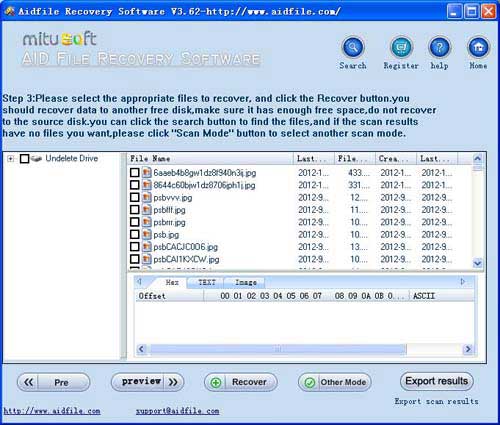Tick checkbox for 6aaeb4b8gw1dz8f940n3ij.jpg
This screenshot has width=500, height=425.
point(135,173)
